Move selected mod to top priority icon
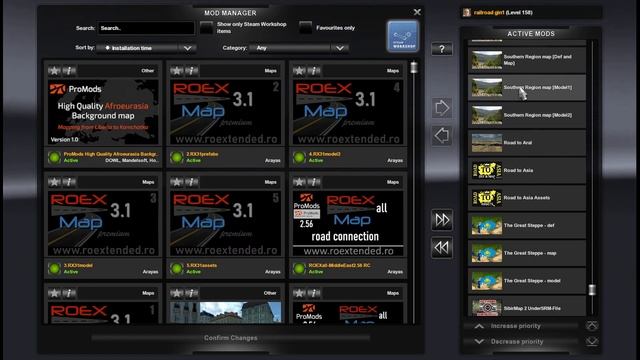 (x=592, y=326)
